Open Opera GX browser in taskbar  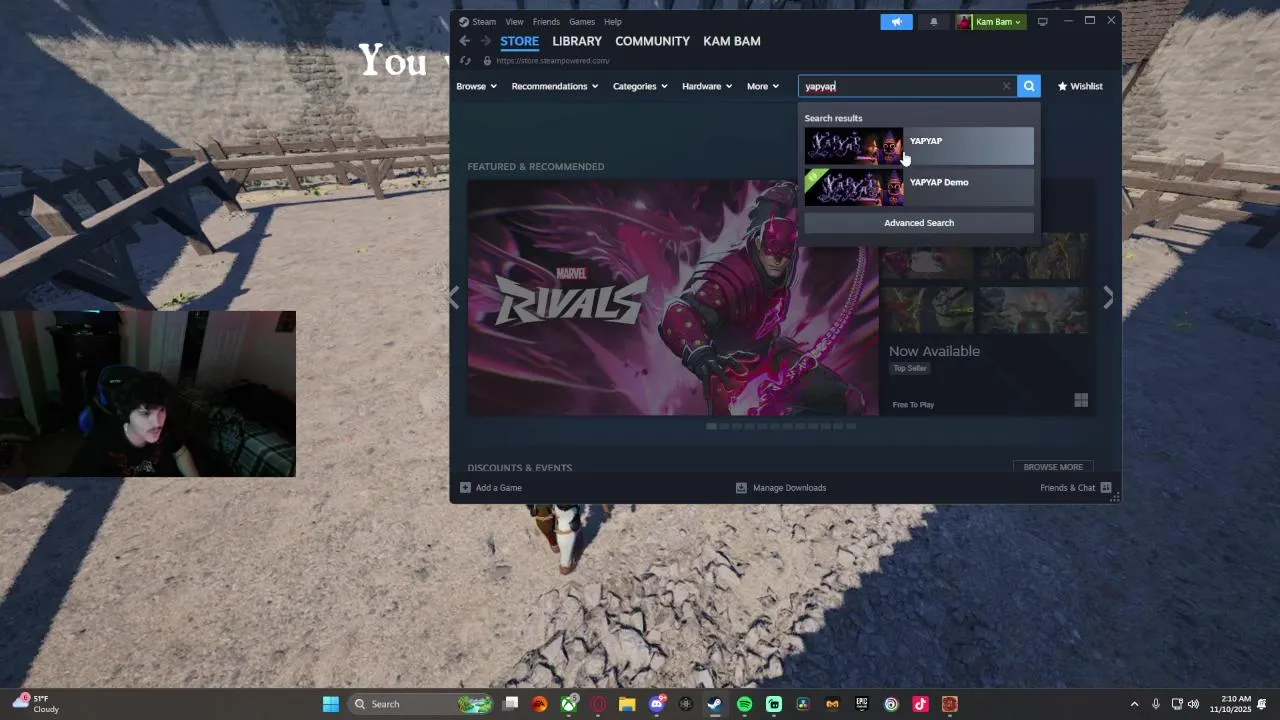coord(598,704)
